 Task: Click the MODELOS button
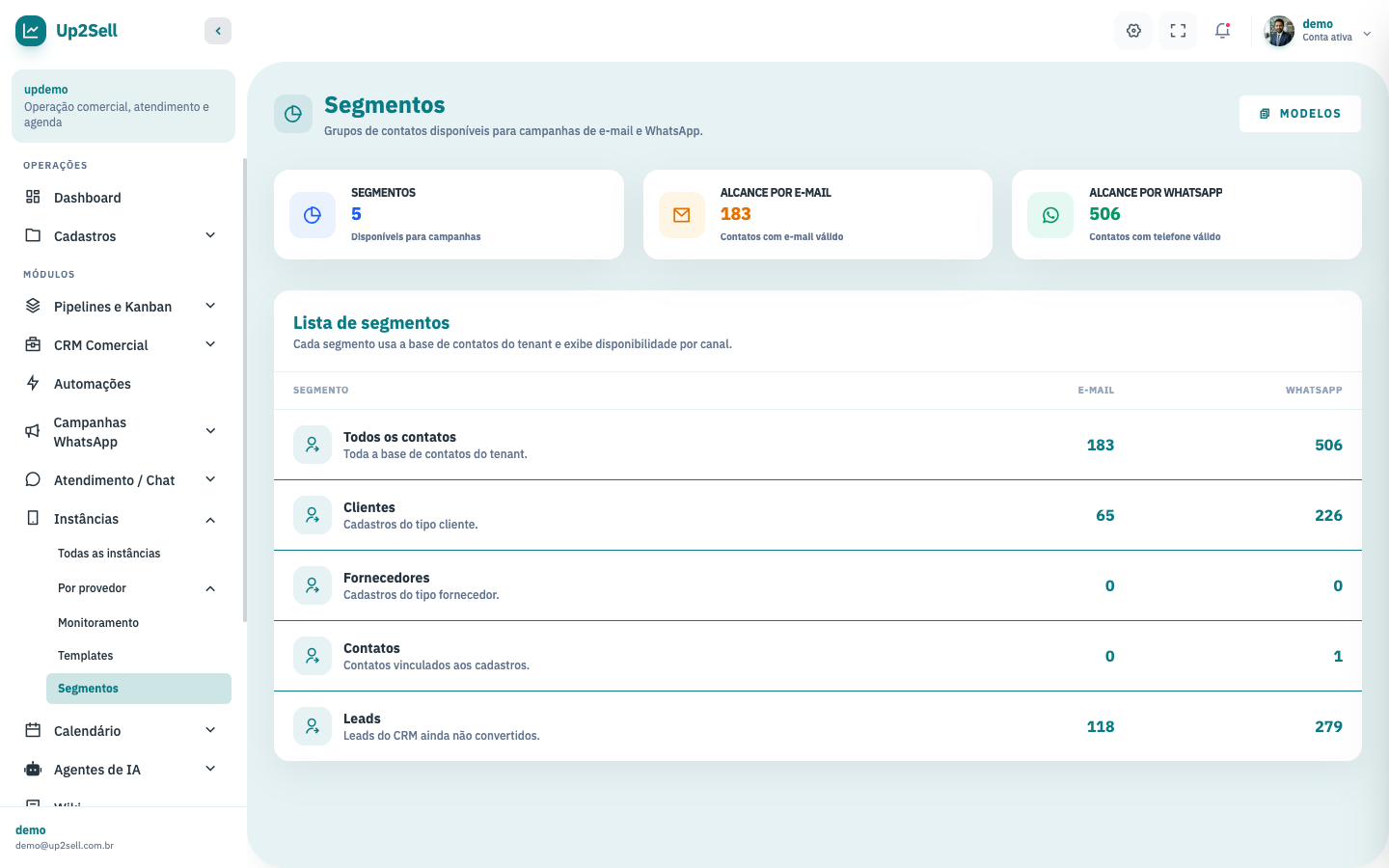1299,114
